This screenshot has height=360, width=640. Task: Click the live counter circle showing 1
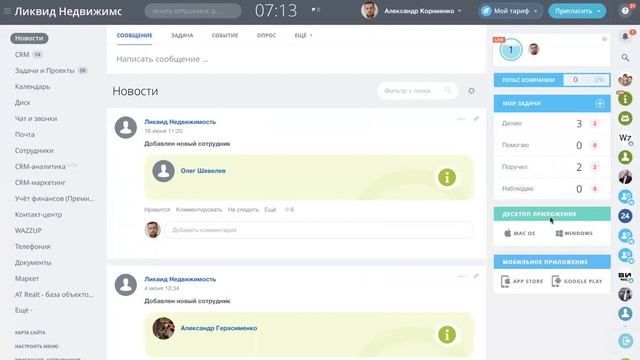511,50
